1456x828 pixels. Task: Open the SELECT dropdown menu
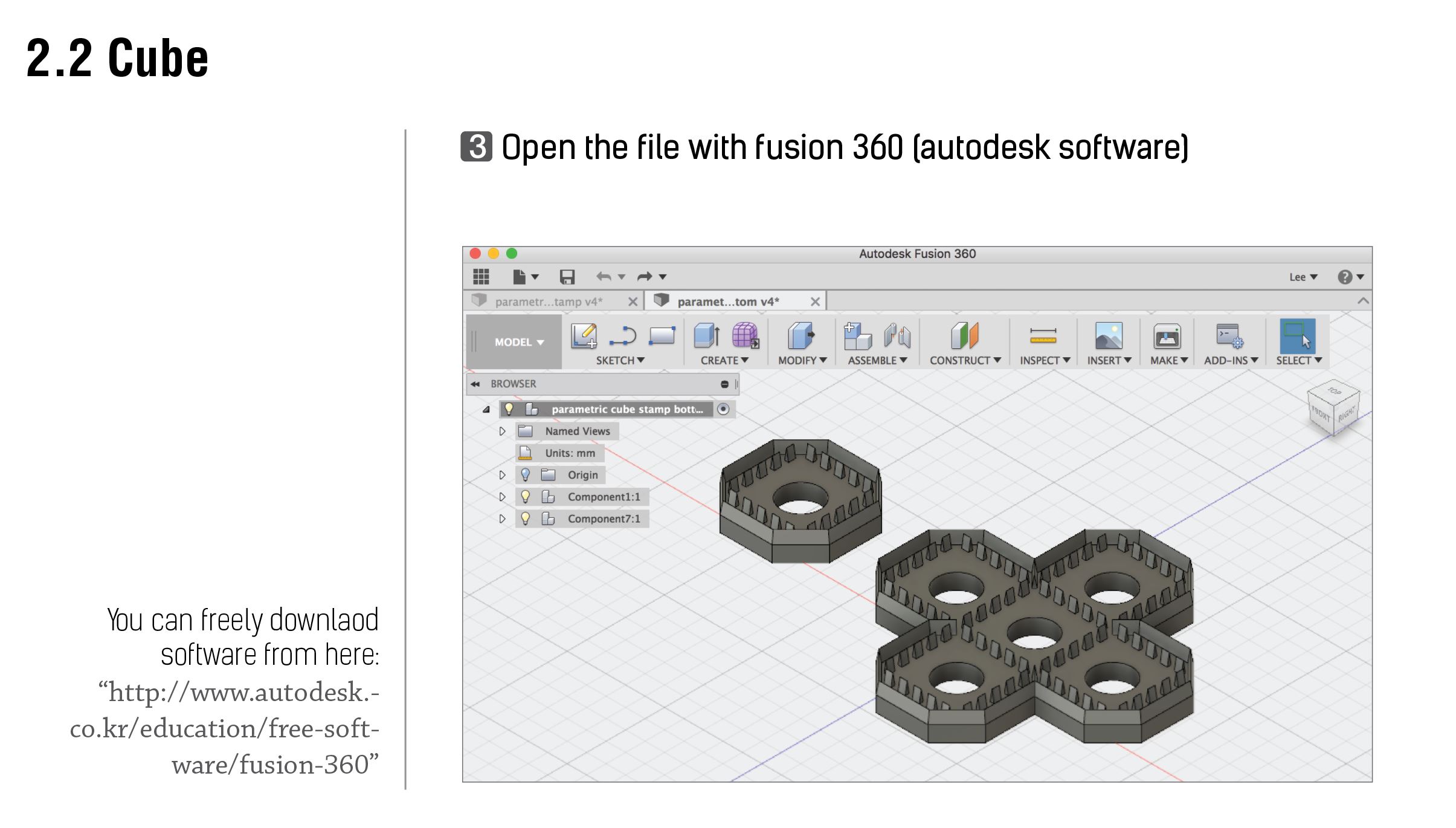(1299, 360)
